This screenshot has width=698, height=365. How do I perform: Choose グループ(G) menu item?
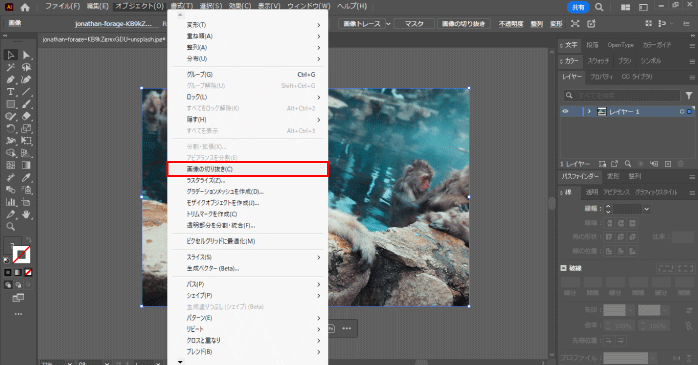click(x=248, y=74)
